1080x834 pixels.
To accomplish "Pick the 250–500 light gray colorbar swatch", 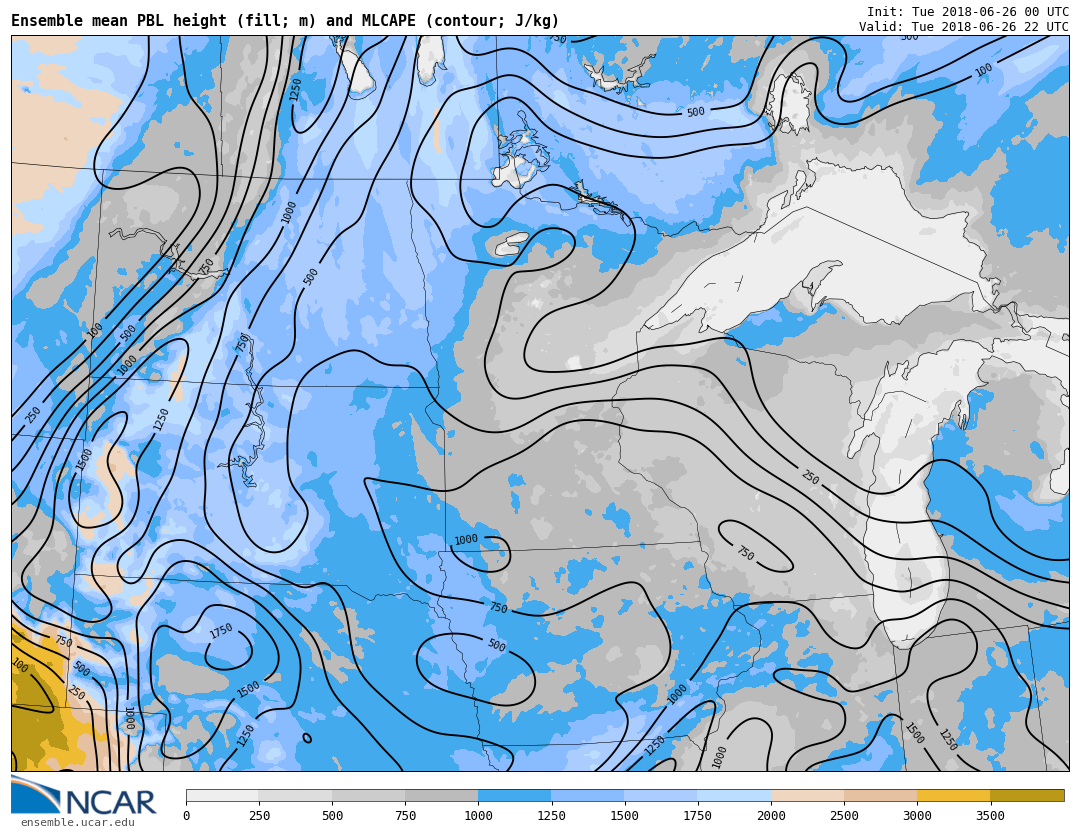I will click(x=295, y=796).
